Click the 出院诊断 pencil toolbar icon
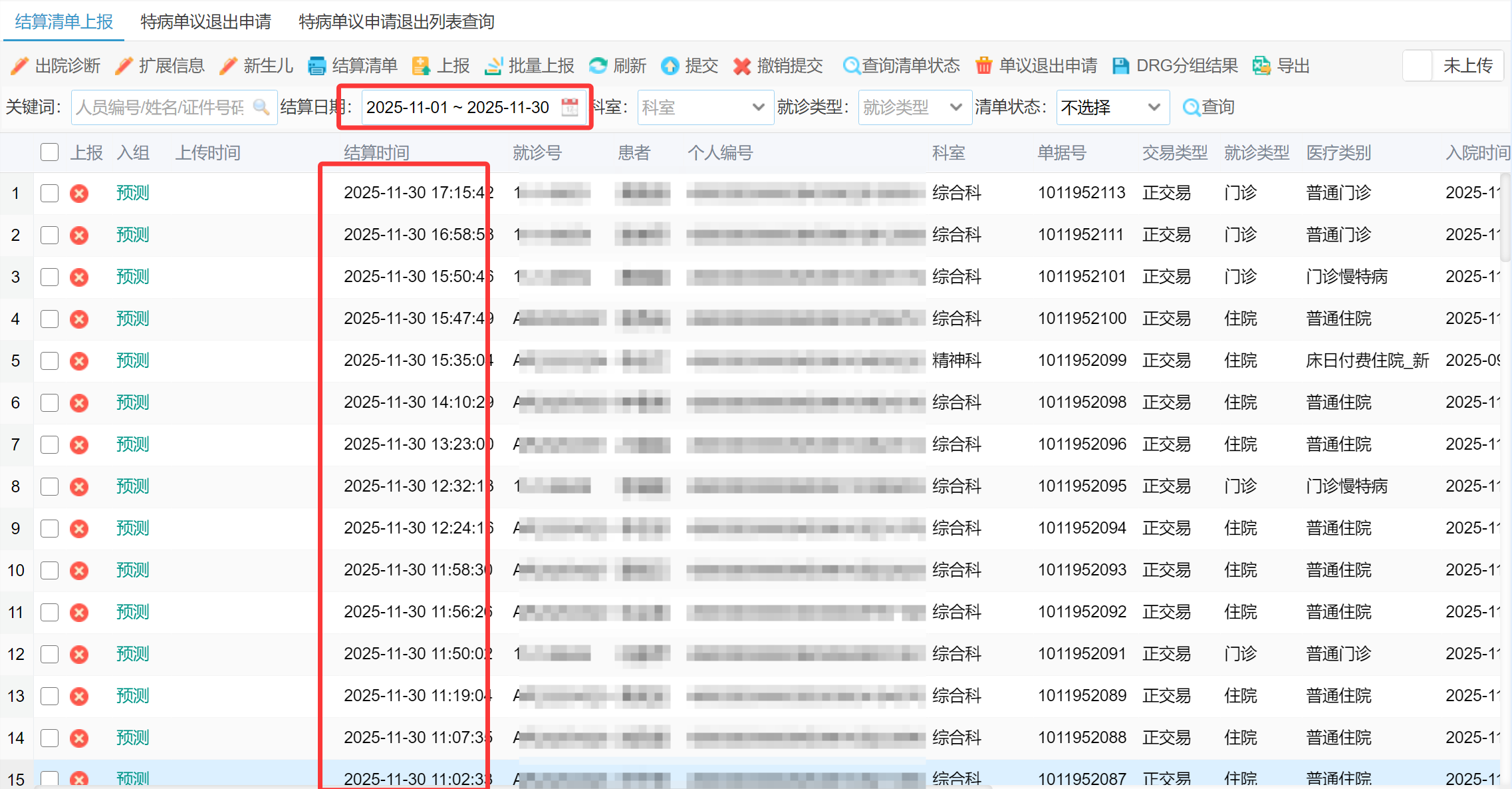This screenshot has height=789, width=1512. [x=20, y=66]
